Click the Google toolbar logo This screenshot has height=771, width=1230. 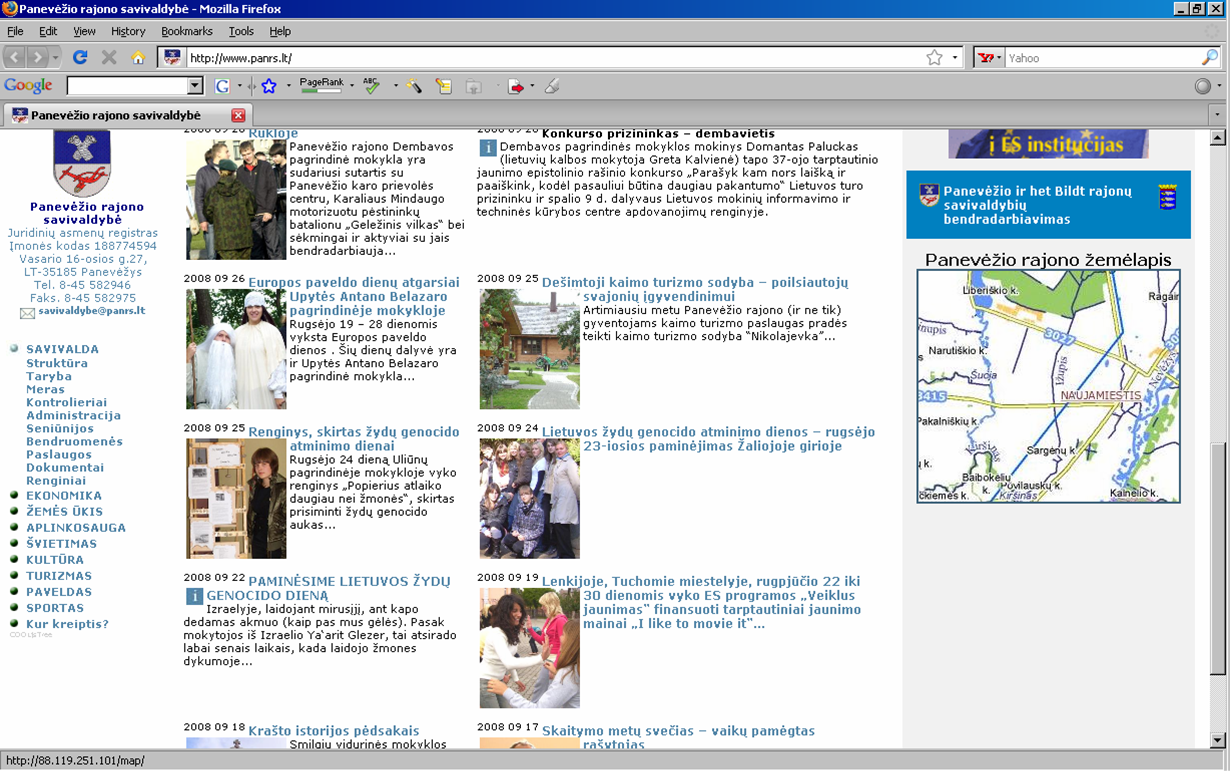point(28,86)
